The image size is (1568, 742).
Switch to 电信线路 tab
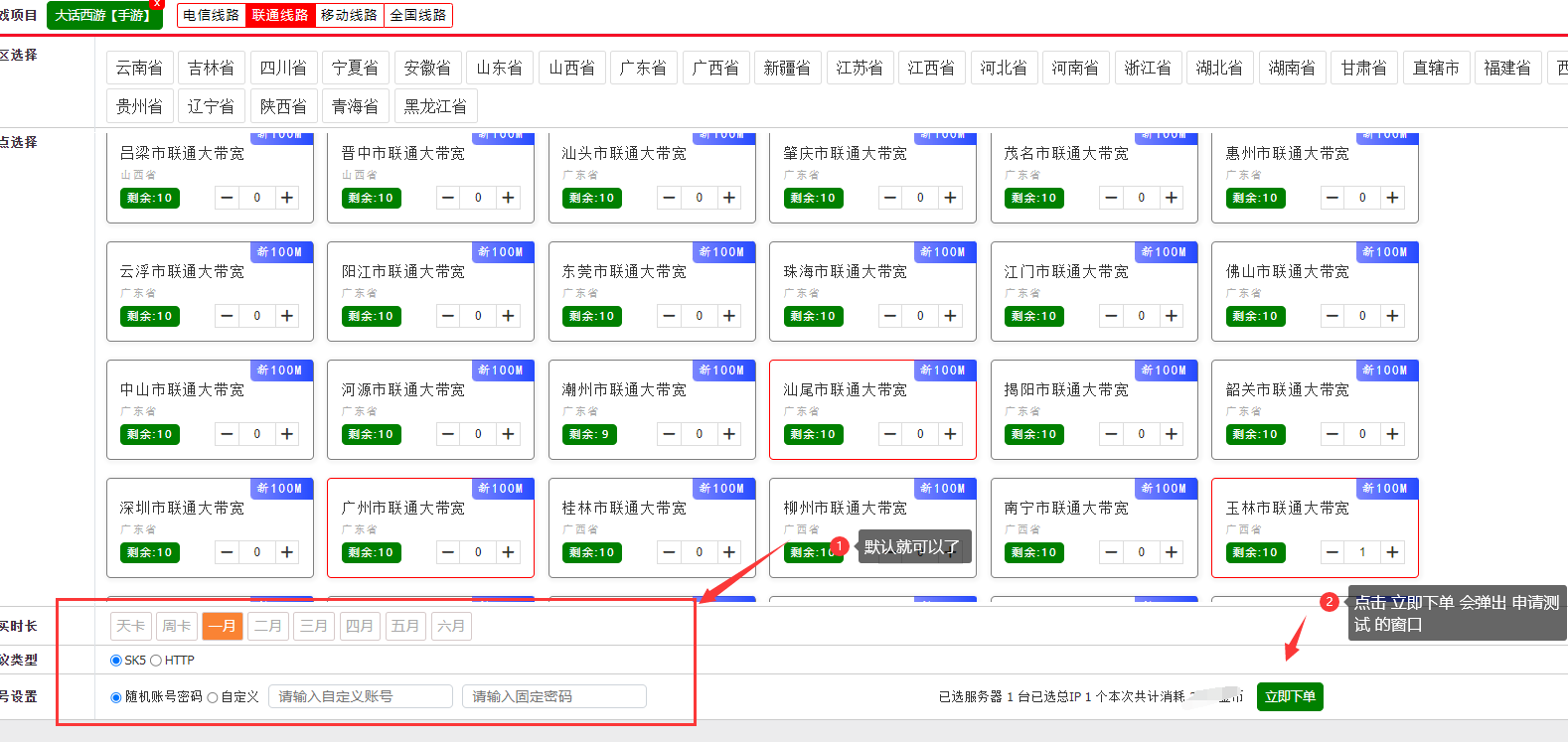point(211,15)
